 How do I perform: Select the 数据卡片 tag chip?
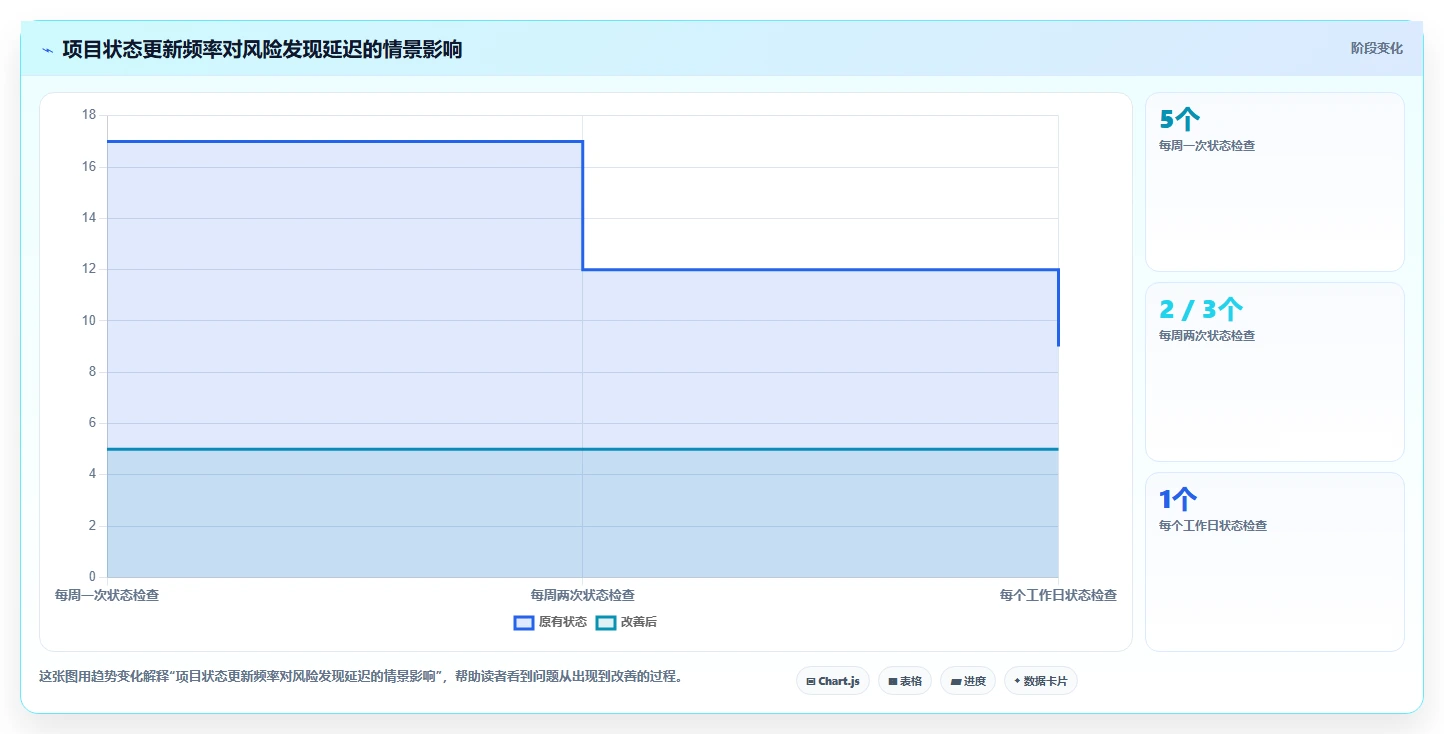click(x=1041, y=681)
